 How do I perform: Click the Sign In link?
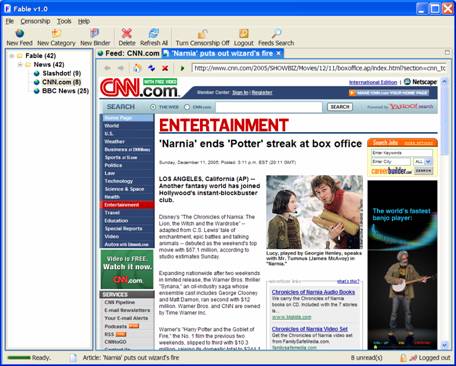[240, 92]
